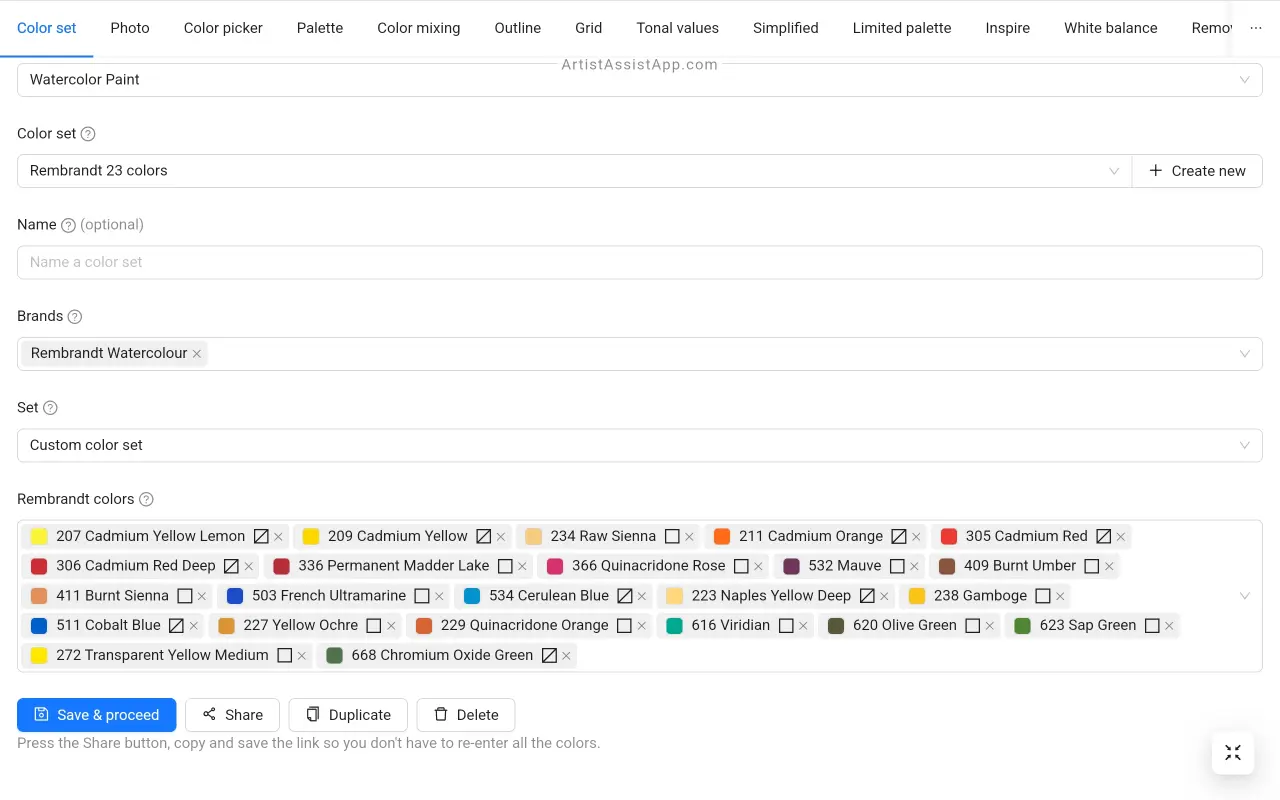Image resolution: width=1280 pixels, height=800 pixels.
Task: Click Save & proceed button
Action: [x=97, y=715]
